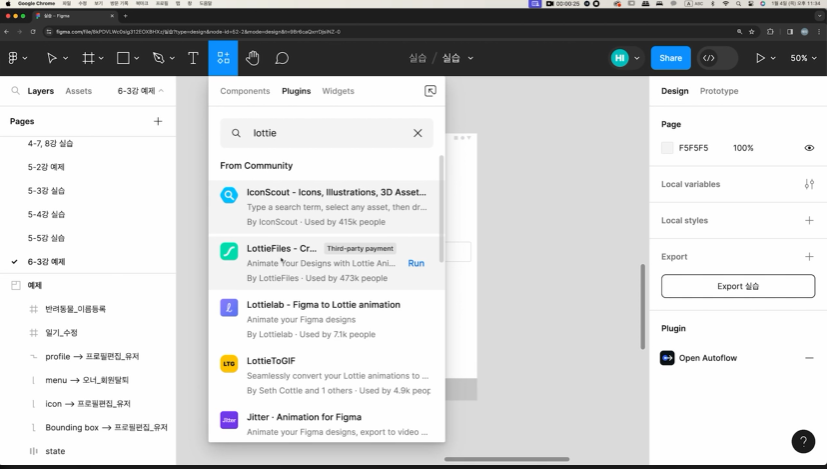Open the Figma main menu icon
The image size is (827, 469).
(x=13, y=58)
